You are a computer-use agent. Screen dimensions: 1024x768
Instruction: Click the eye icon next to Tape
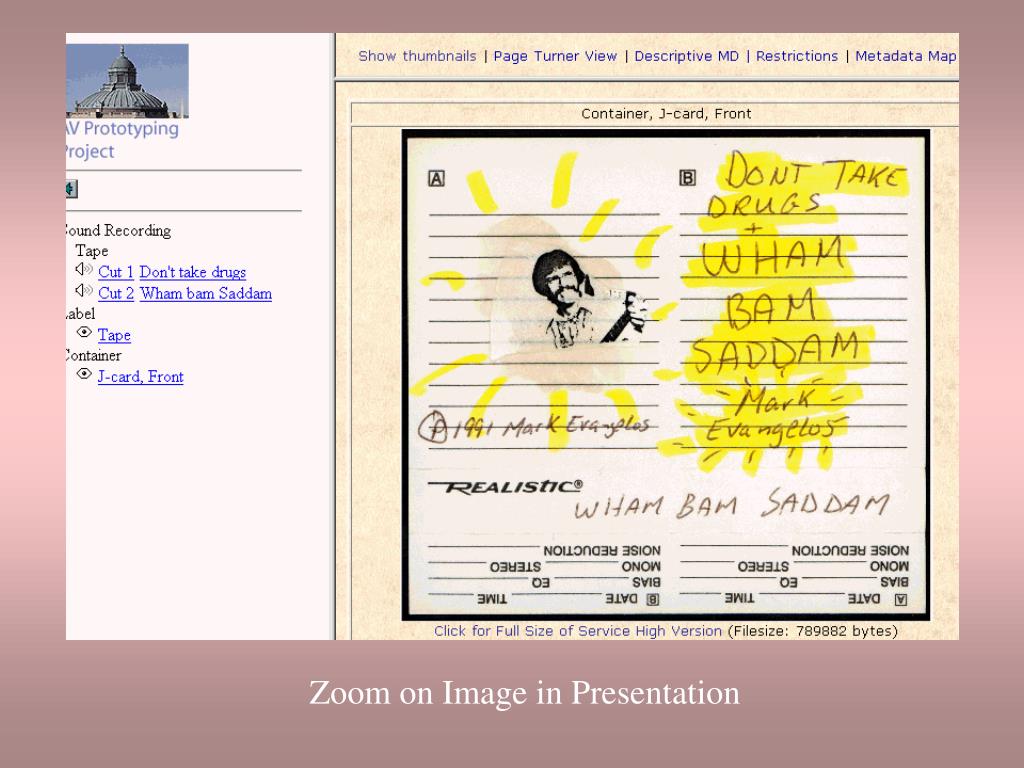(84, 332)
